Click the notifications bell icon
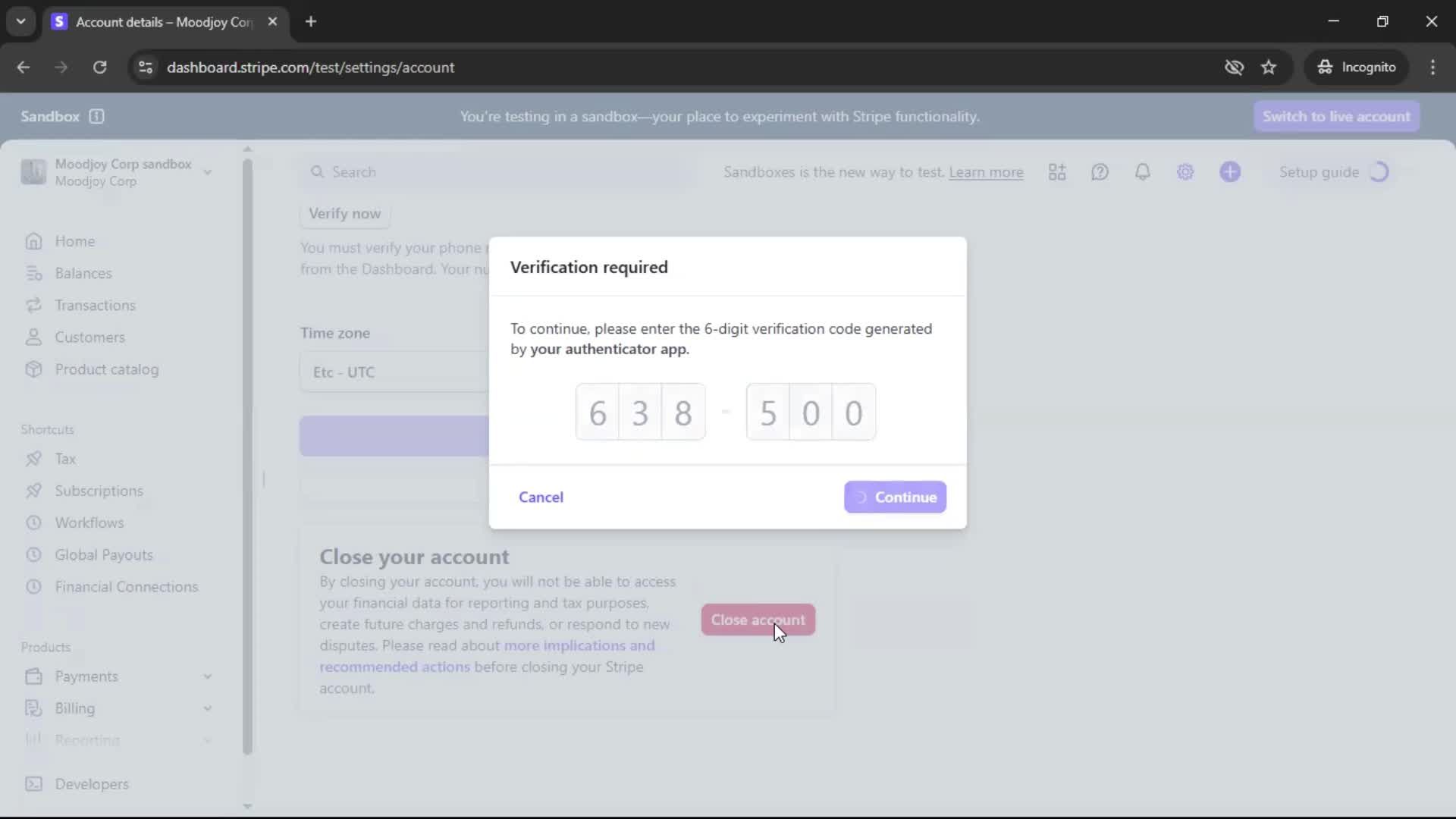The height and width of the screenshot is (819, 1456). (x=1142, y=172)
